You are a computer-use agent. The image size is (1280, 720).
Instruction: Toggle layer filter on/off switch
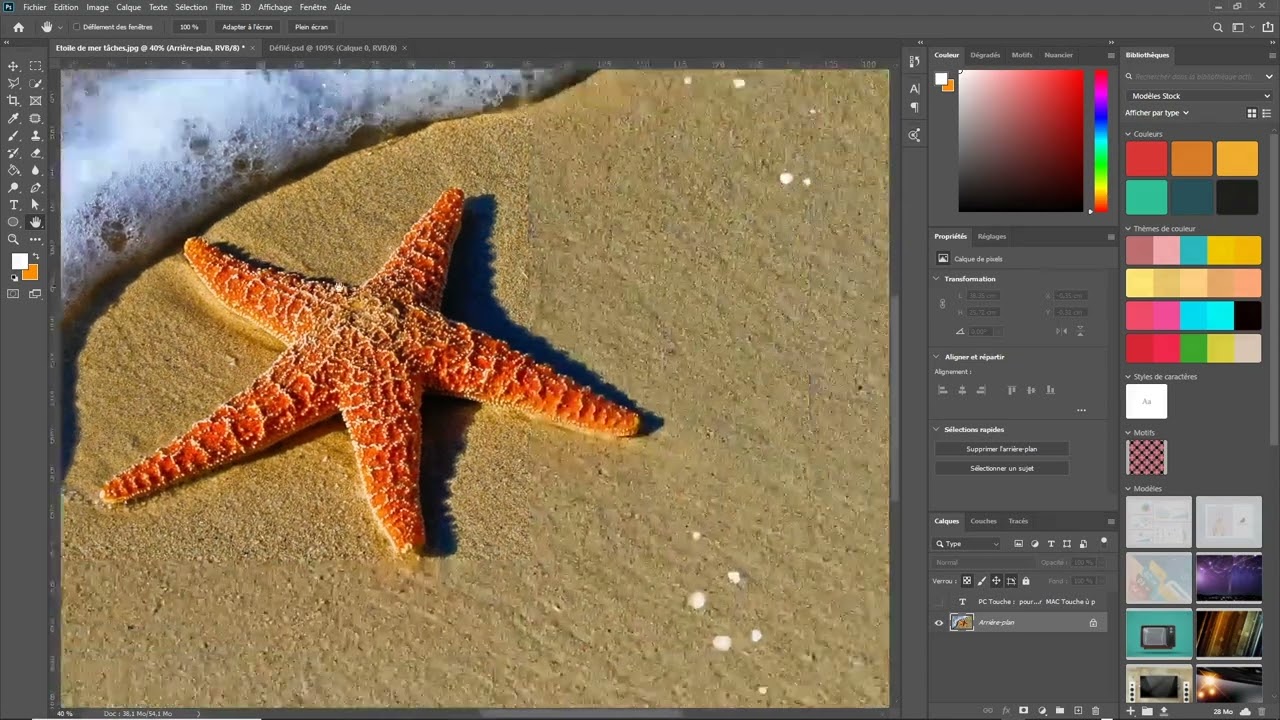point(1104,542)
